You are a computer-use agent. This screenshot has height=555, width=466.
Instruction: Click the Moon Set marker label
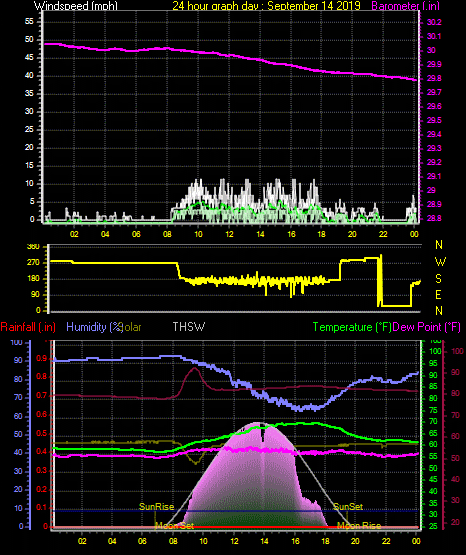pos(175,526)
